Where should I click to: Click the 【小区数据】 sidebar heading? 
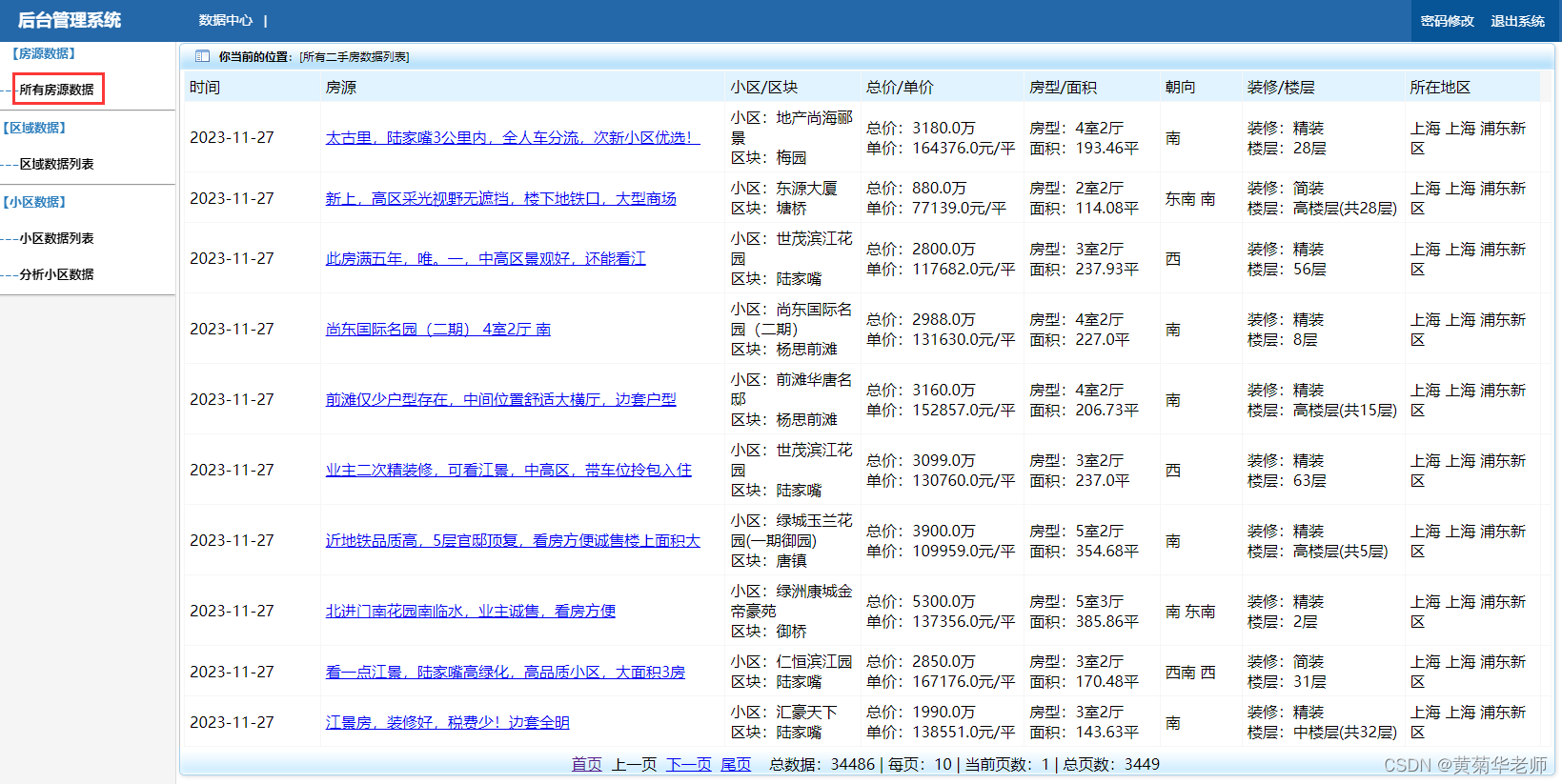pos(34,202)
